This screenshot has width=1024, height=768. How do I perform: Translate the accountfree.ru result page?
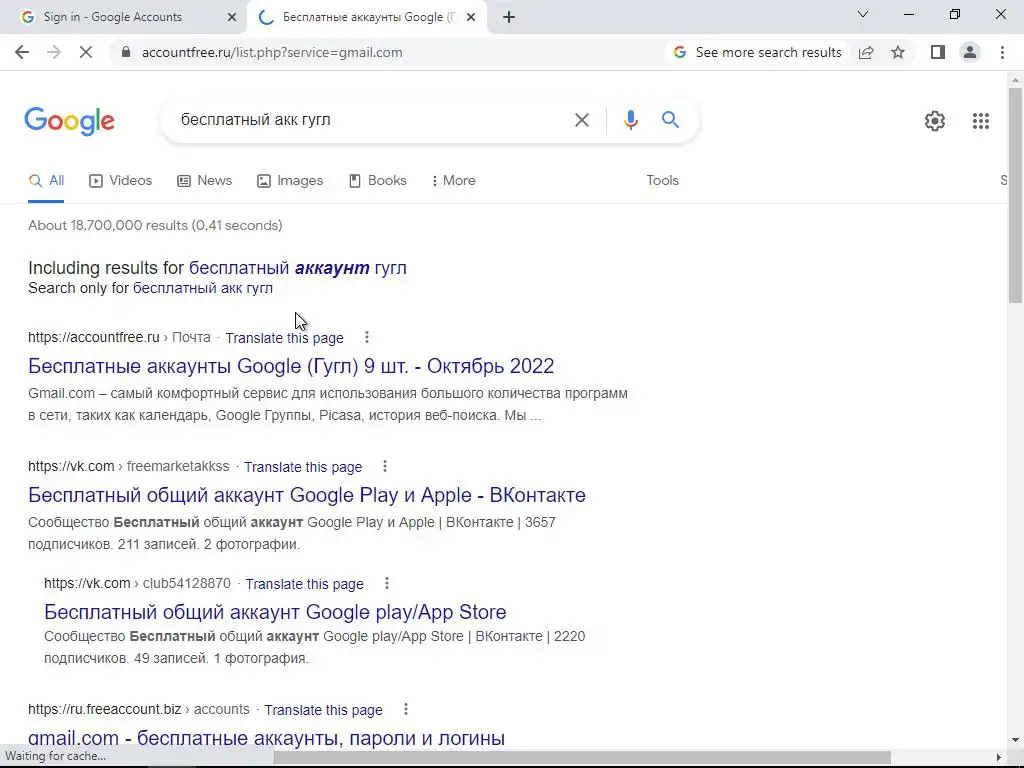285,338
